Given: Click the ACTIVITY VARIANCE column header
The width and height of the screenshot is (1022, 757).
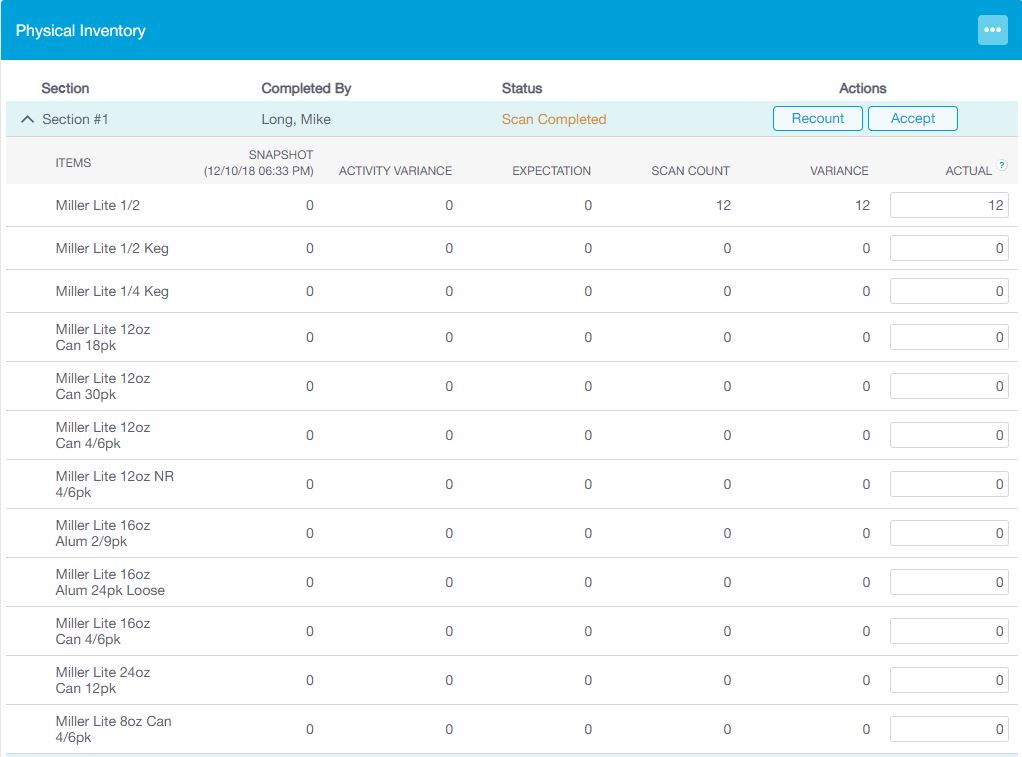Looking at the screenshot, I should tap(395, 171).
